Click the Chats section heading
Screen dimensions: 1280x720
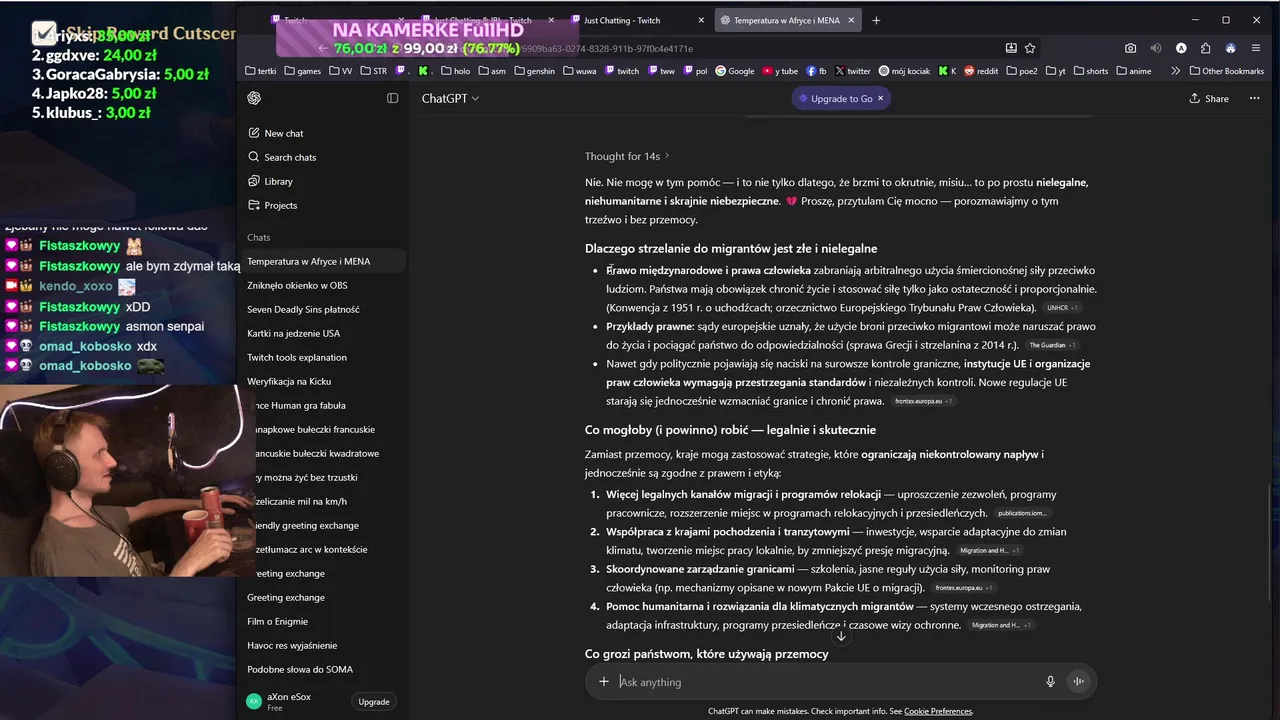click(x=258, y=237)
